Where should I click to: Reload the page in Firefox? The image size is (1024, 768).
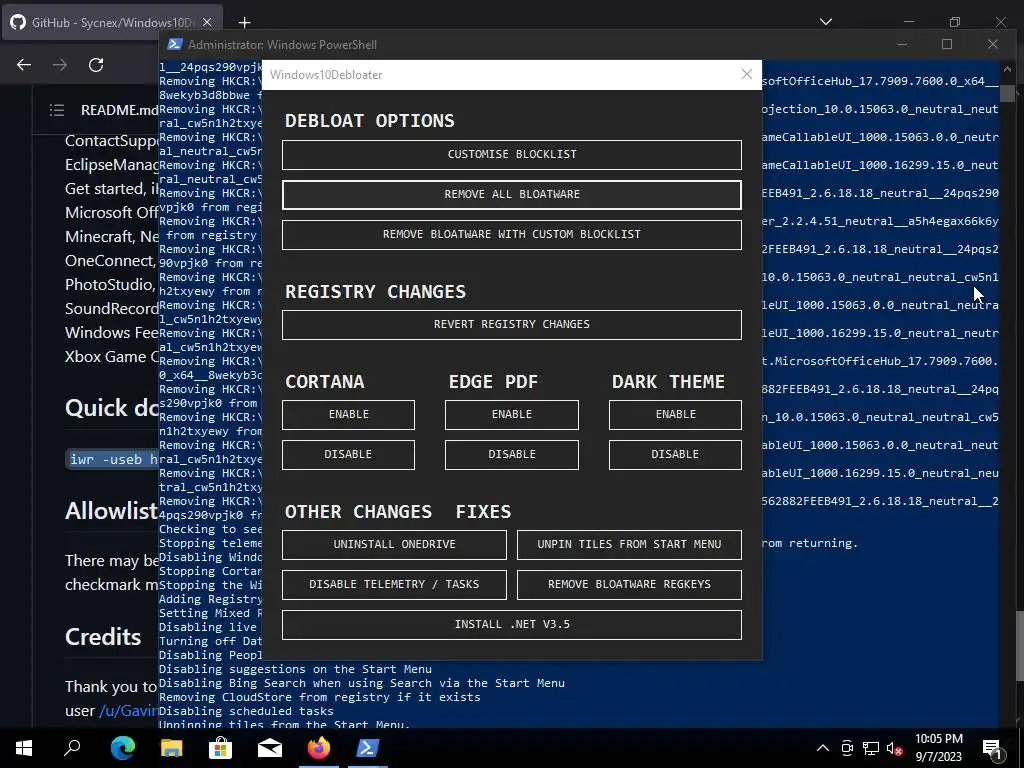click(x=96, y=65)
